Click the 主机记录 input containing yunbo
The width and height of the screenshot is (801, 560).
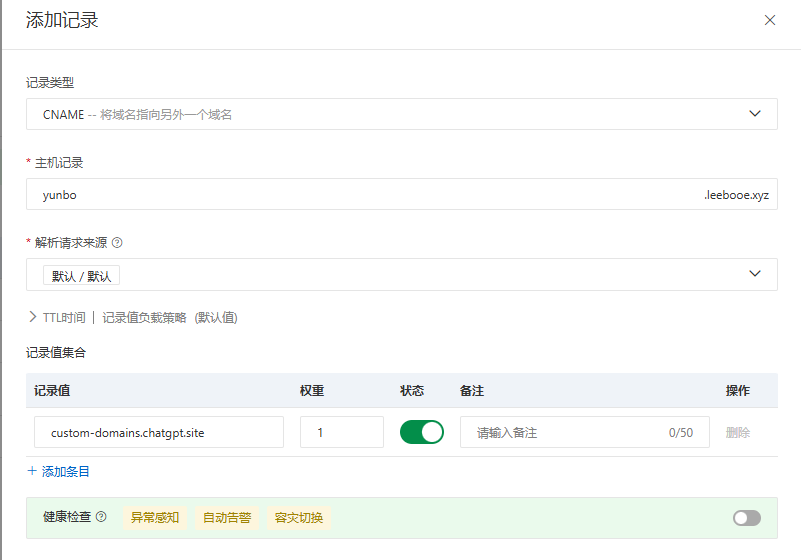(x=402, y=194)
